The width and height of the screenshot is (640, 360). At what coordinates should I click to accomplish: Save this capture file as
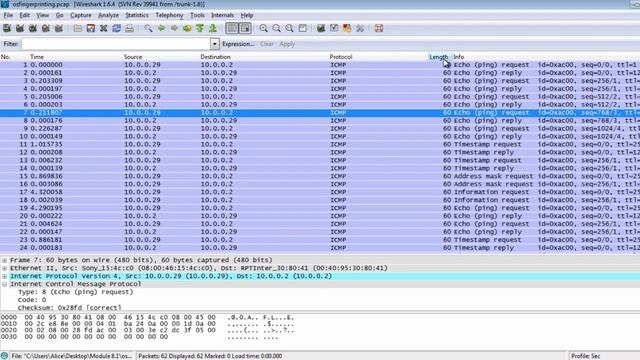click(91, 28)
